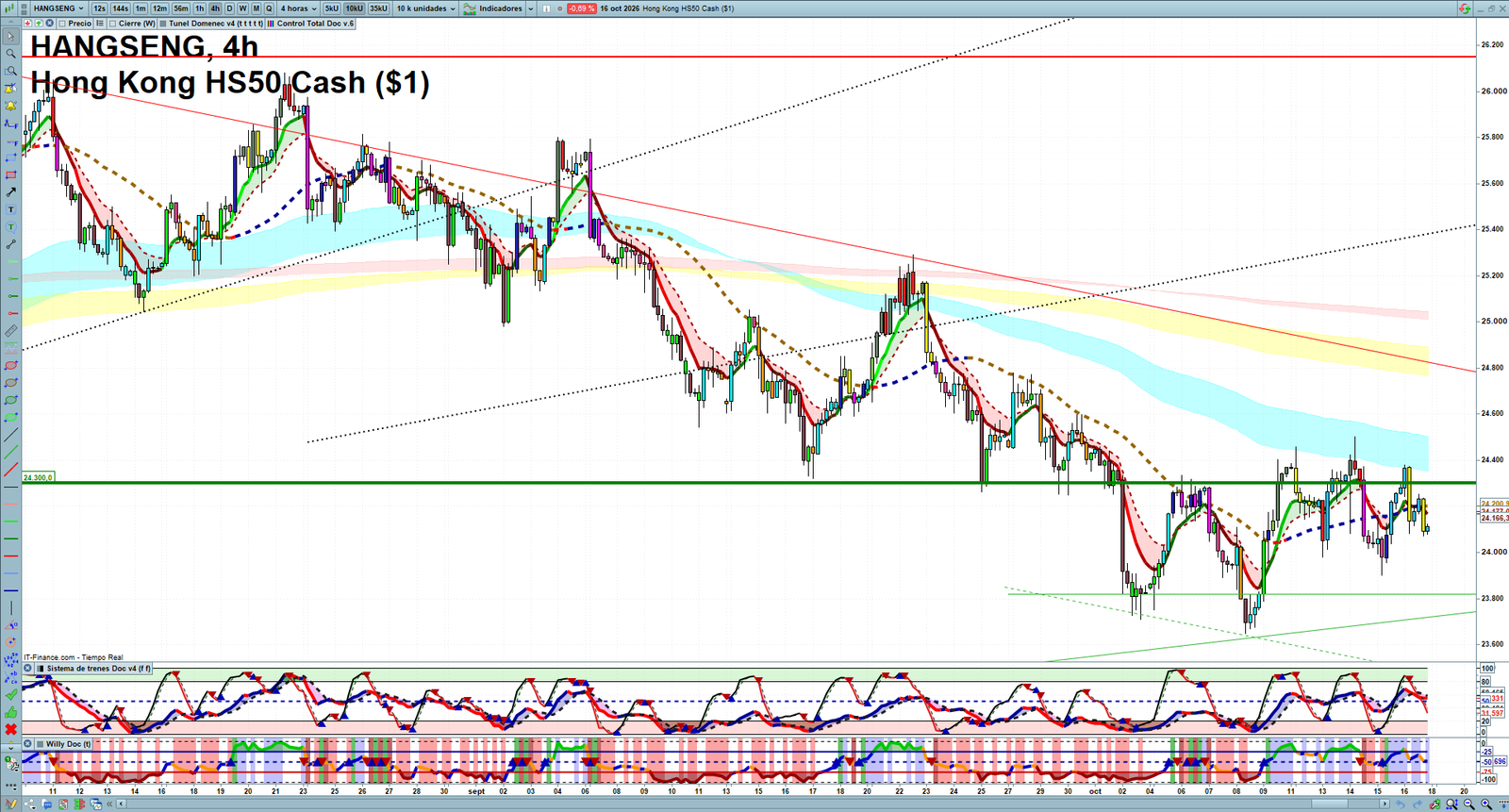Select the black arrow drawing tool
The height and width of the screenshot is (812, 1509).
click(10, 192)
